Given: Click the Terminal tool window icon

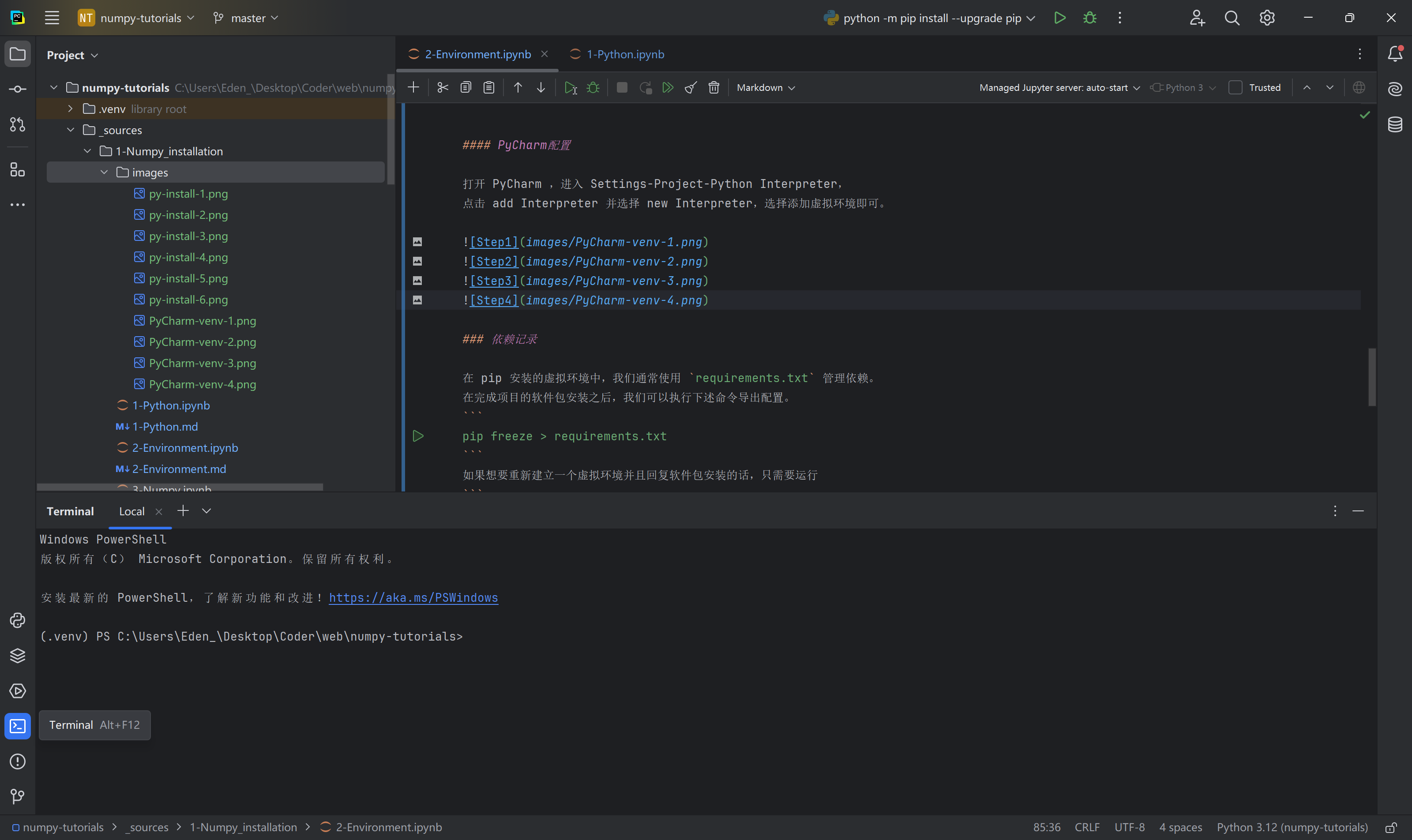Looking at the screenshot, I should tap(18, 726).
